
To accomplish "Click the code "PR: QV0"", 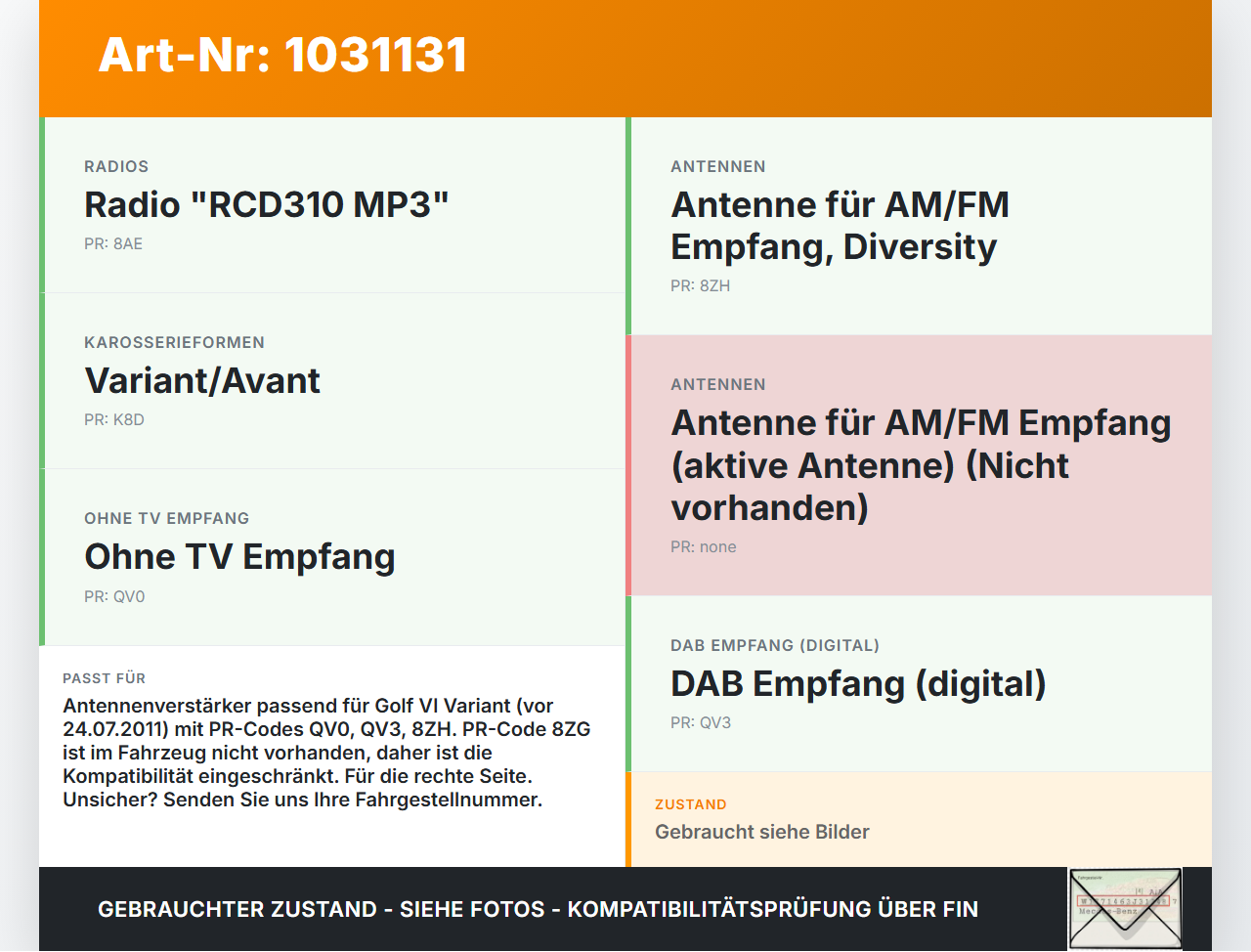I will tap(114, 597).
